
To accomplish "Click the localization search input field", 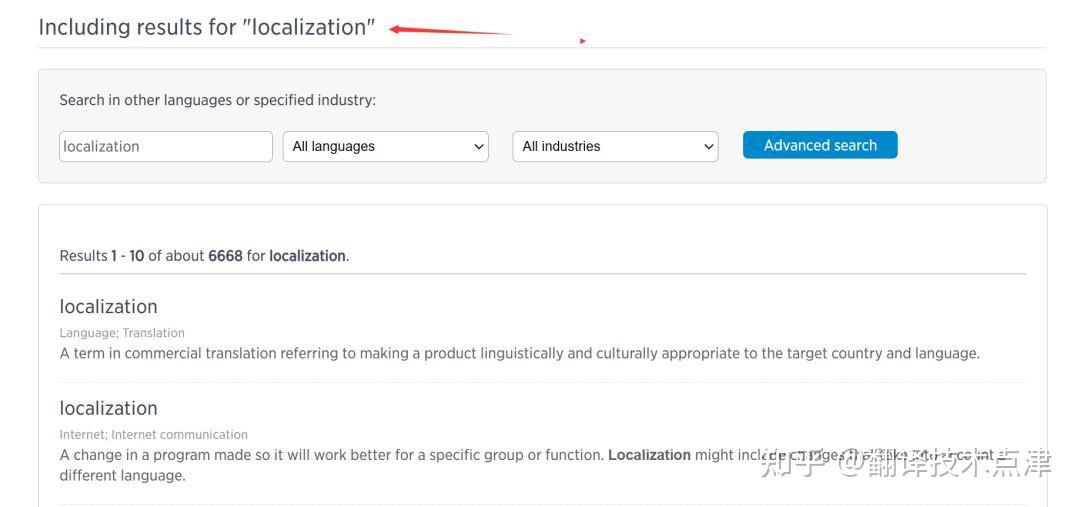I will pos(165,146).
